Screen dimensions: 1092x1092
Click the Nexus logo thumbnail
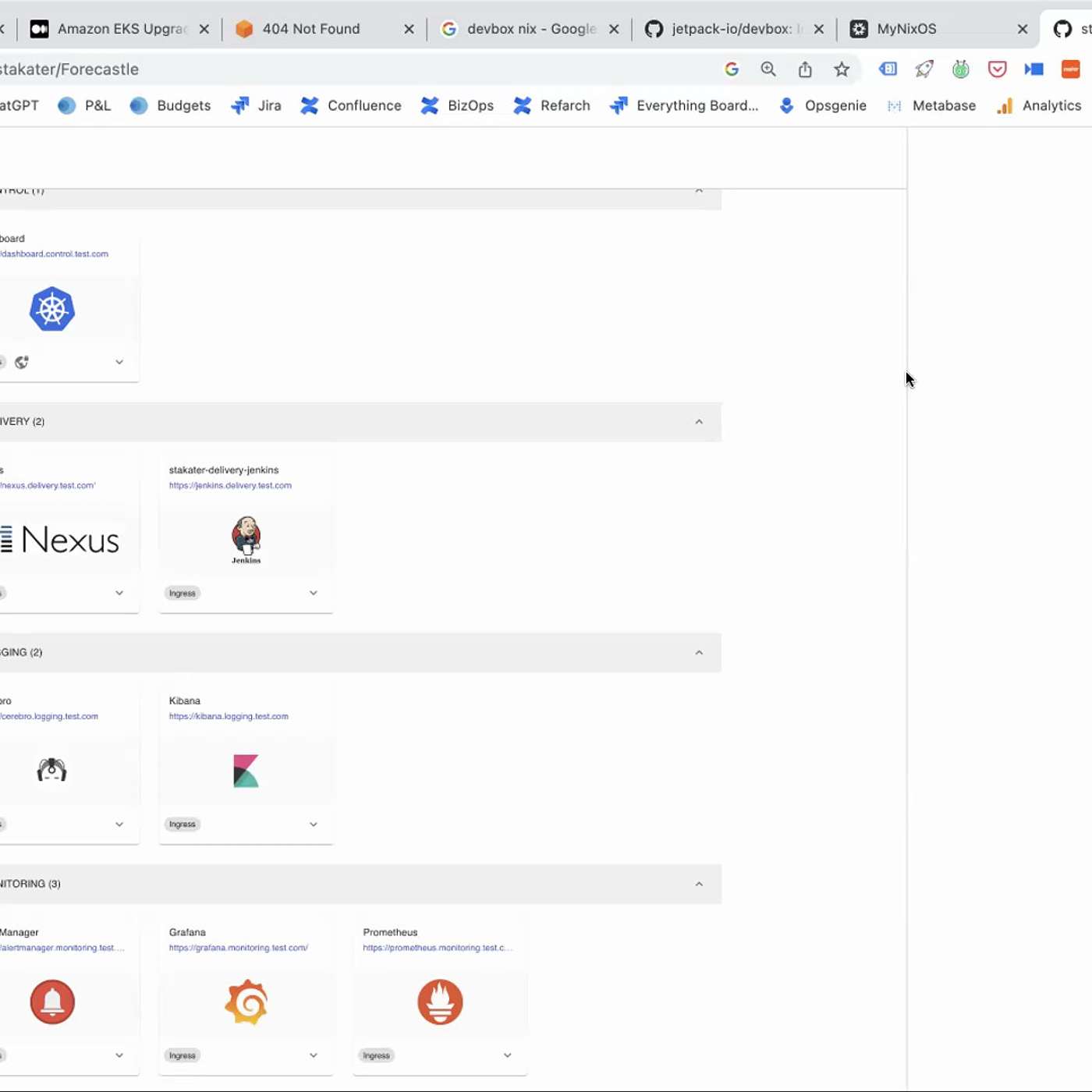61,540
